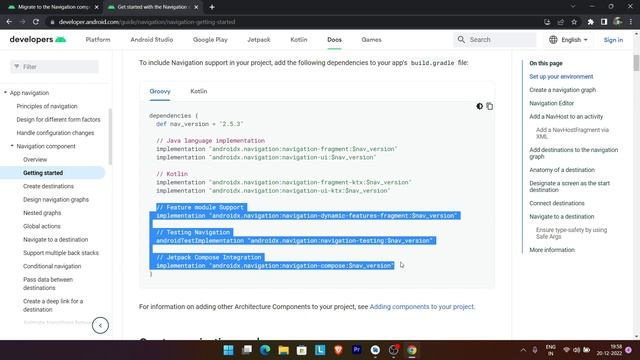Close the 'Get started with the Navigation' tab
The width and height of the screenshot is (640, 360).
click(196, 7)
